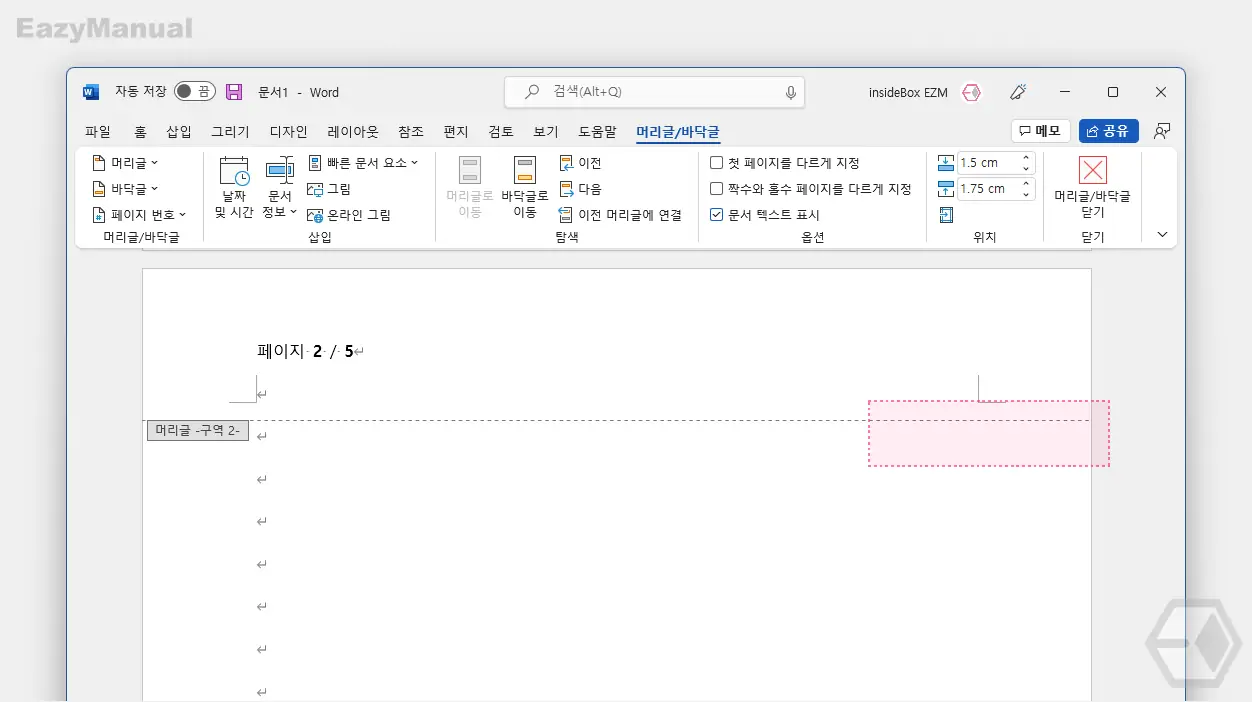Check 짝수와 홀수 페이지를 다르게 지정
The height and width of the screenshot is (702, 1252).
click(716, 188)
